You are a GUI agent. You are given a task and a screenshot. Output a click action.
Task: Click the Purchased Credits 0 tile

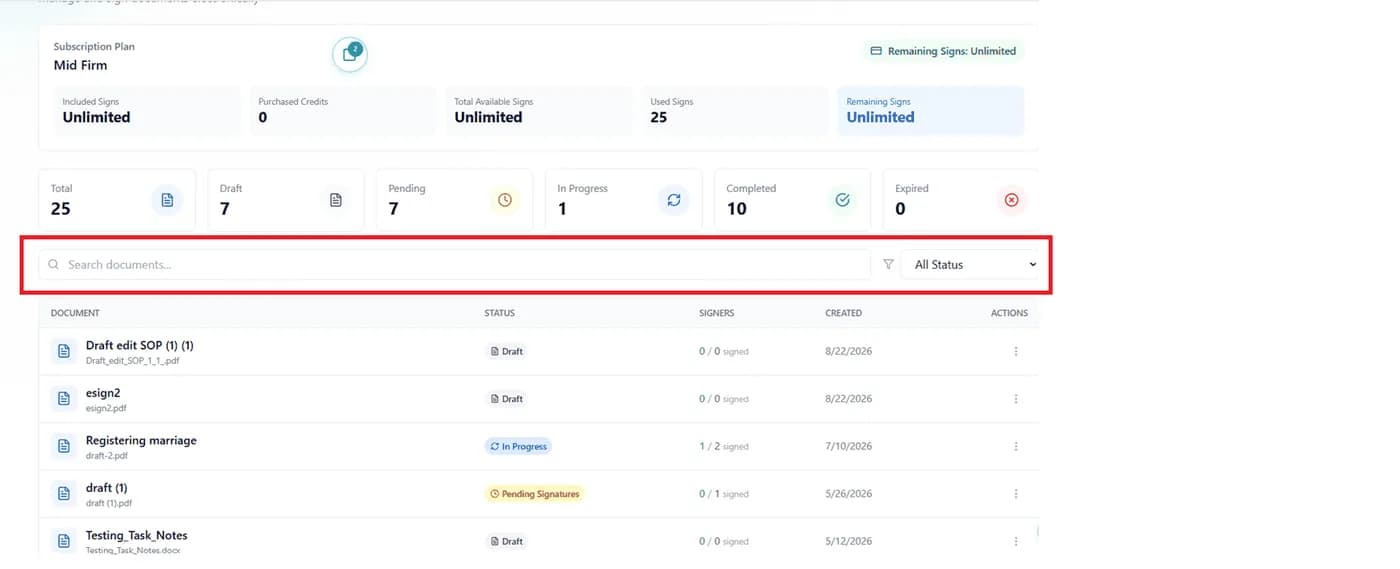pyautogui.click(x=342, y=110)
